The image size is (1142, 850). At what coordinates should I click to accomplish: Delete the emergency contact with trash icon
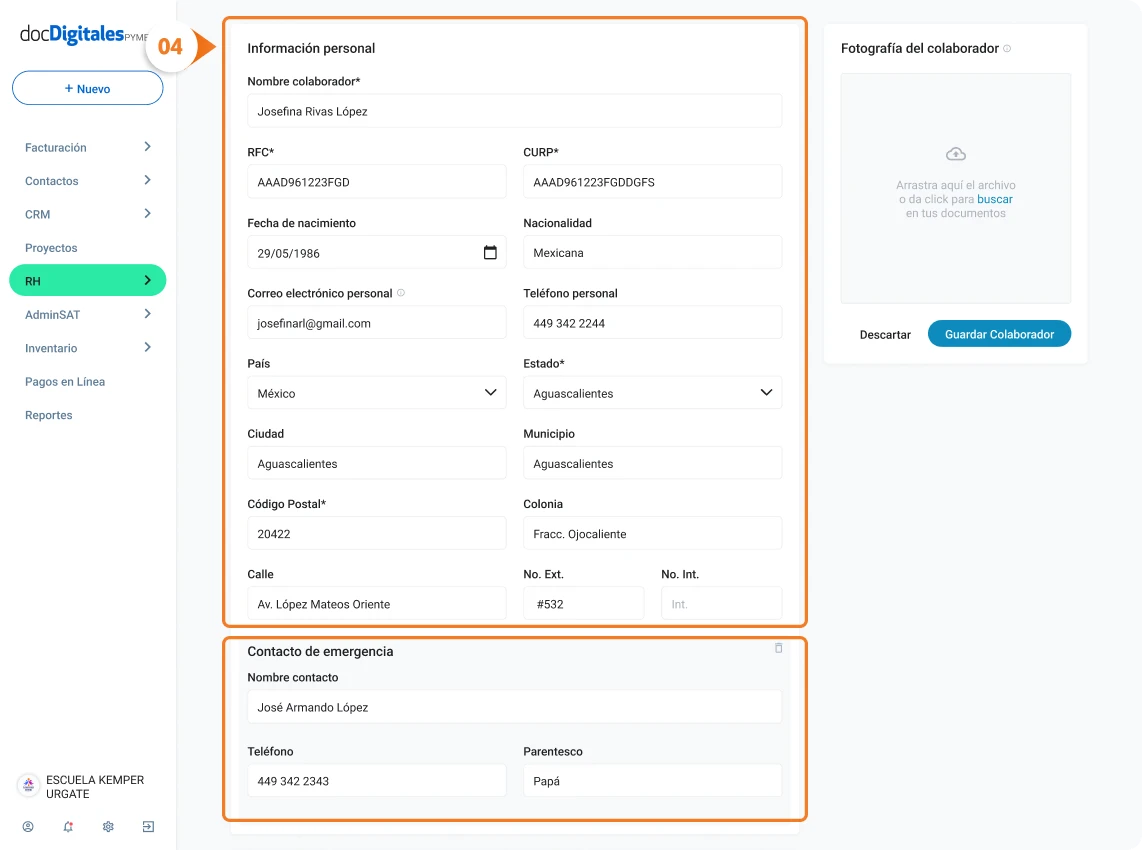click(x=779, y=648)
